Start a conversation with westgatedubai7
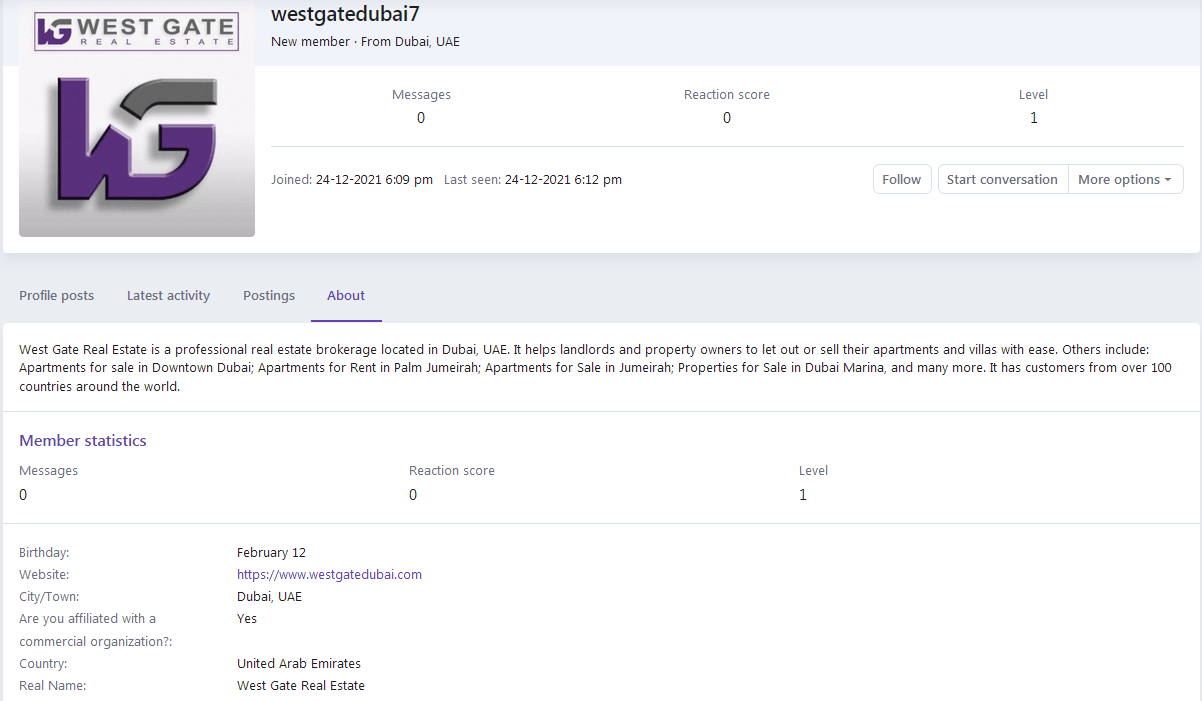The height and width of the screenshot is (701, 1202). pyautogui.click(x=1002, y=179)
